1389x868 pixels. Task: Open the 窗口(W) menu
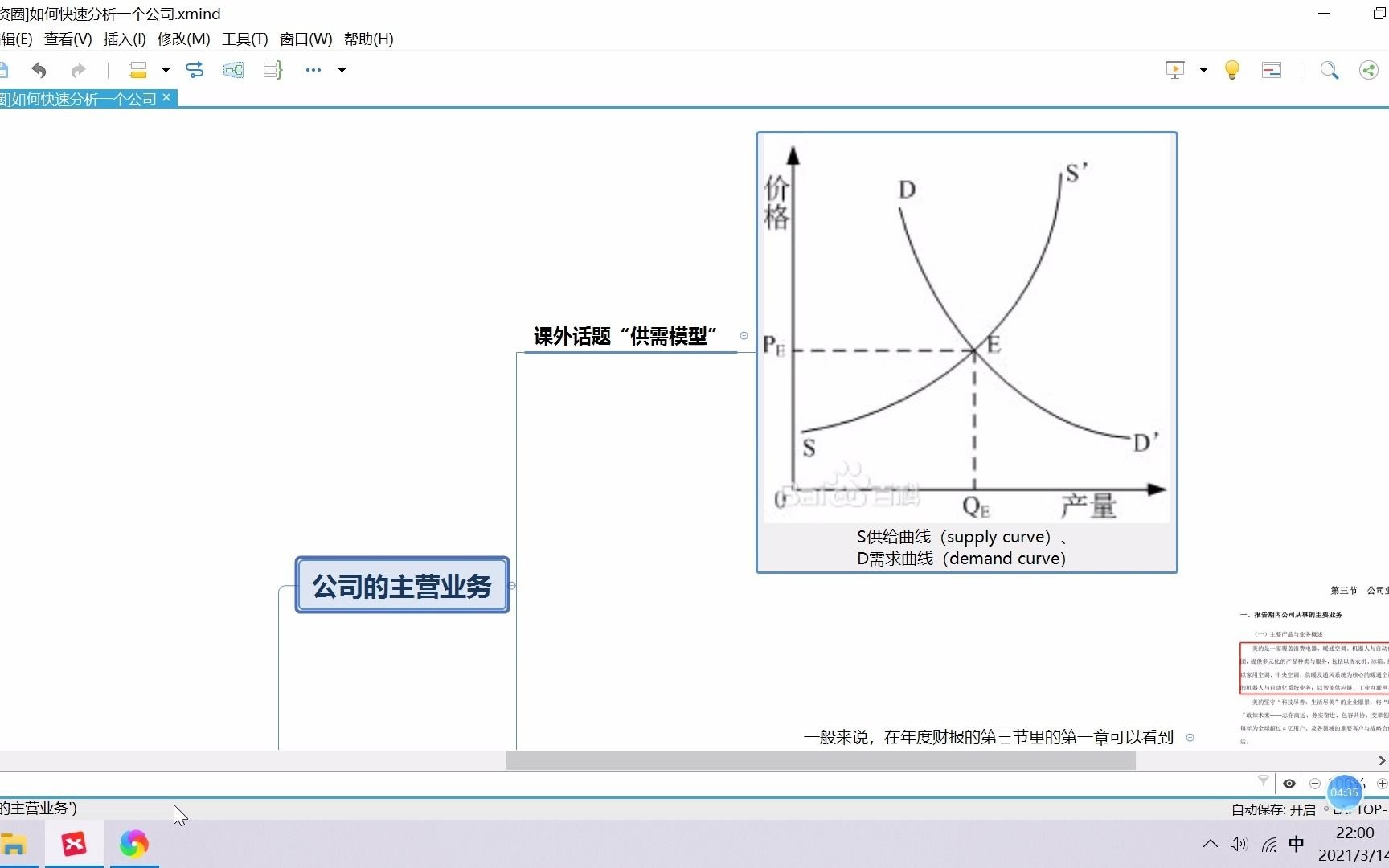(x=306, y=39)
